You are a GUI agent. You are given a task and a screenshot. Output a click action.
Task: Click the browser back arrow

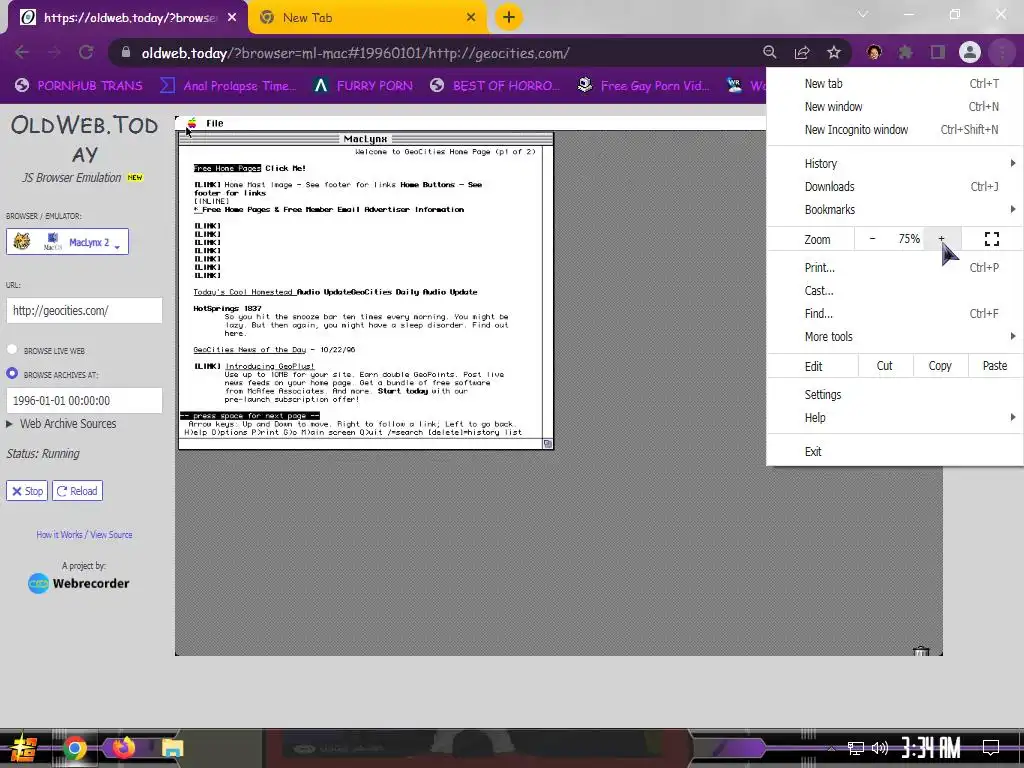point(22,52)
